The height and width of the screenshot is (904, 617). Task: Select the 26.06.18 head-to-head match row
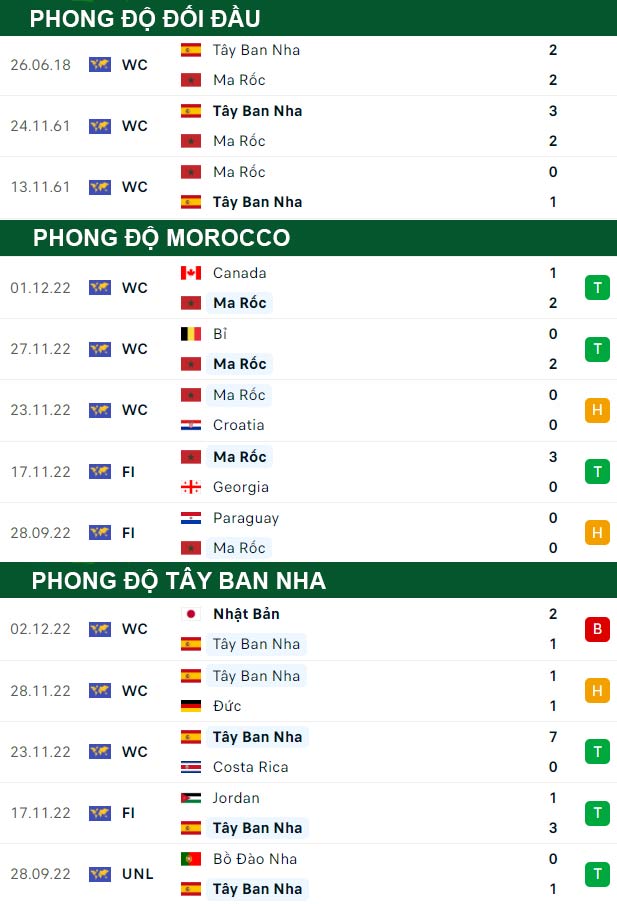coord(308,65)
